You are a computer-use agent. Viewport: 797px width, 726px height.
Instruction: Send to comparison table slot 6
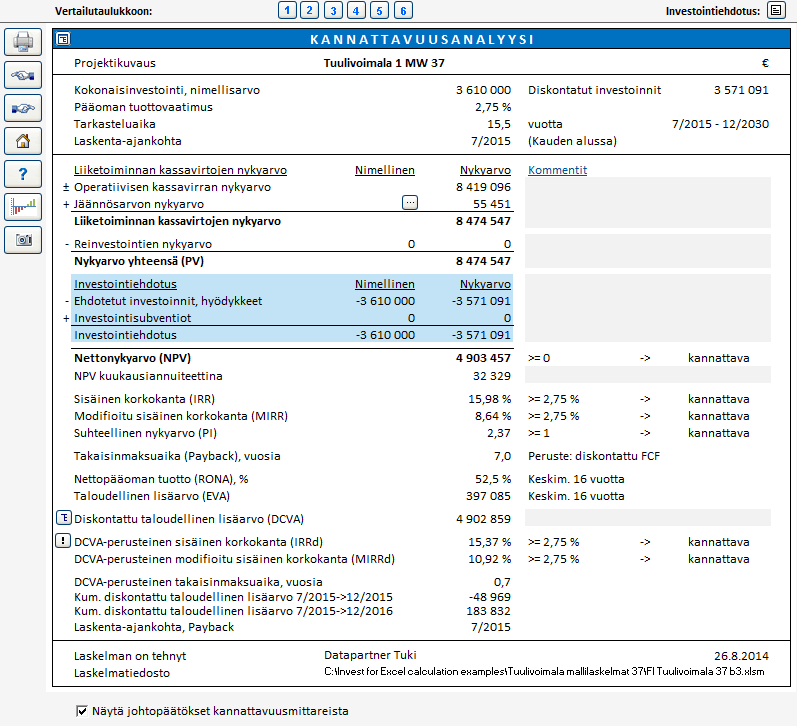click(403, 10)
